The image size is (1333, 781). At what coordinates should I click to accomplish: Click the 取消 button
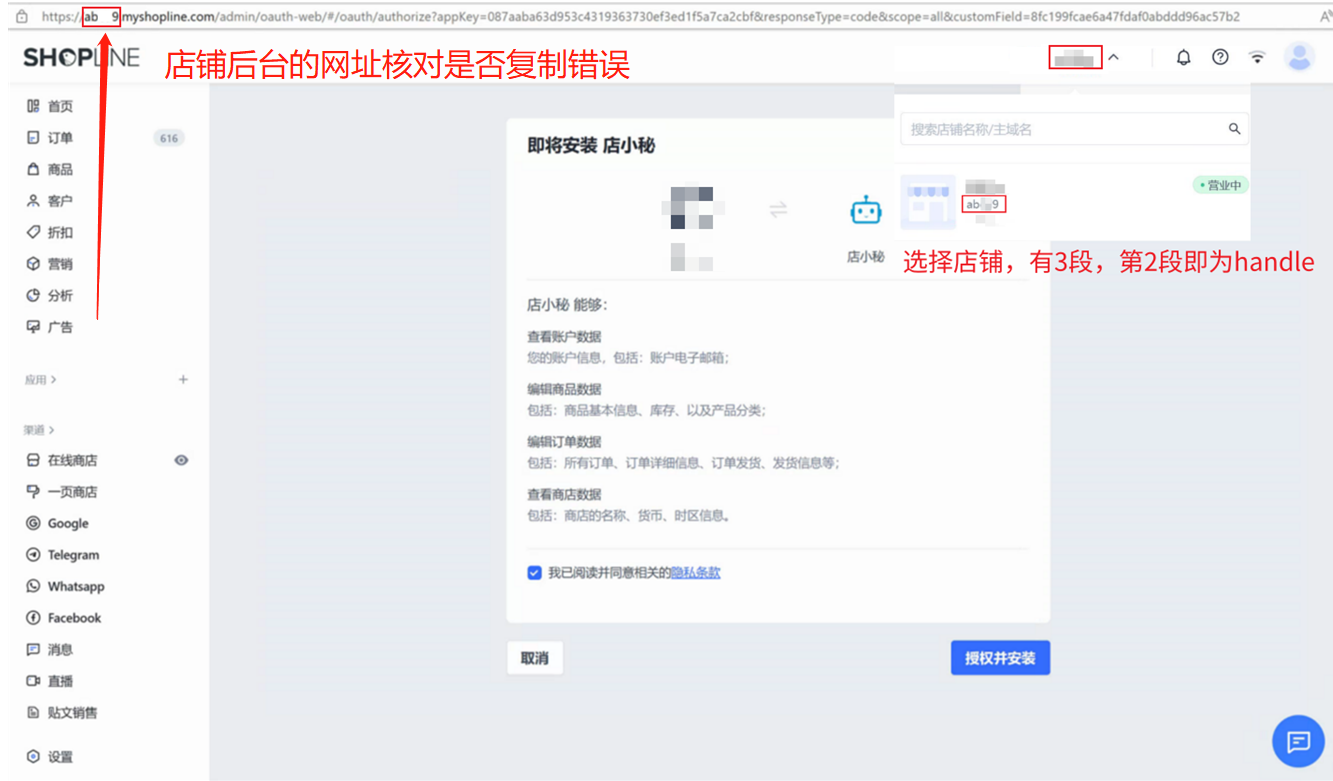click(x=535, y=658)
